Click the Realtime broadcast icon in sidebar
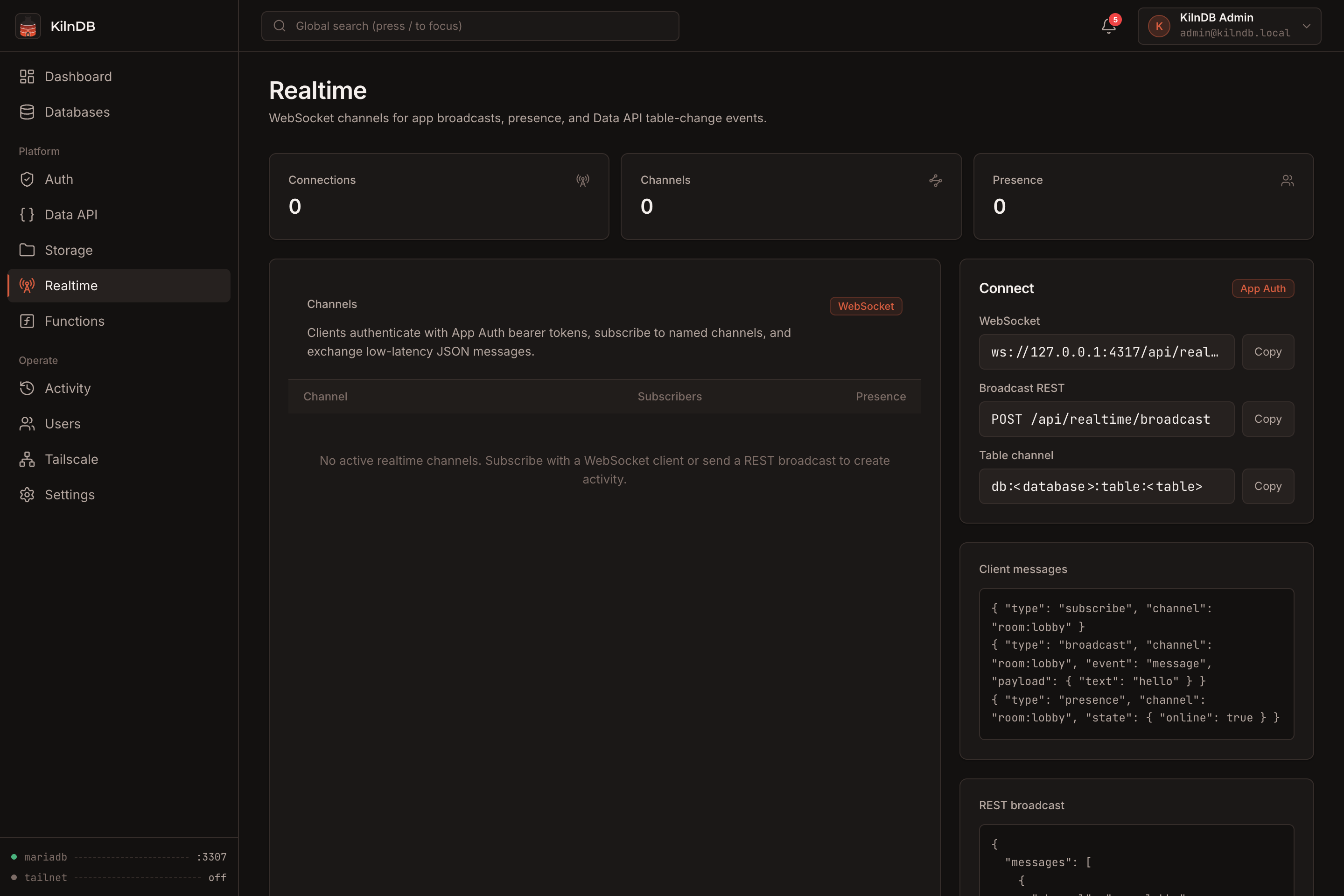 27,286
